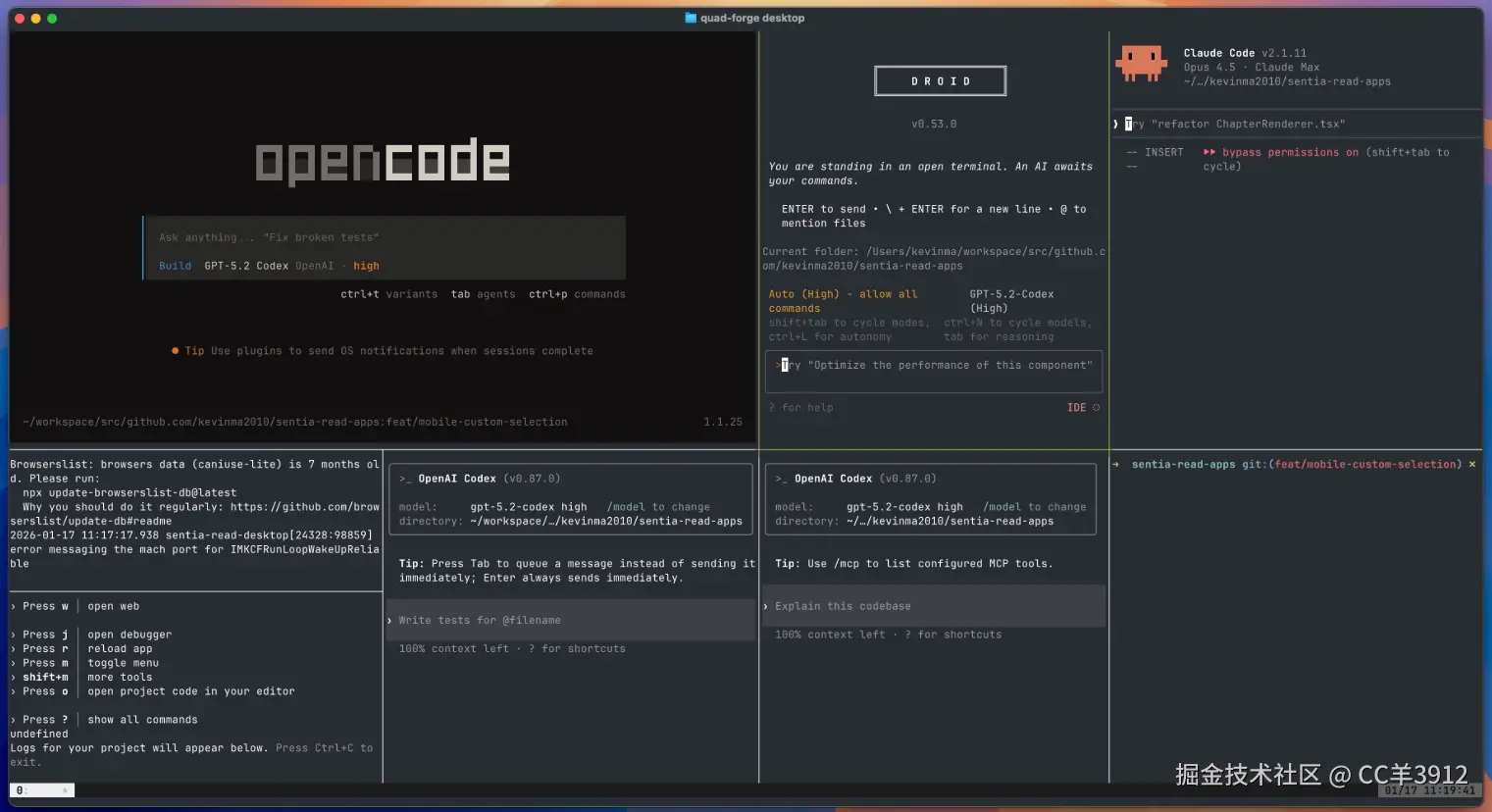The width and height of the screenshot is (1492, 812).
Task: Click the >_ prompt icon in OpenAI Codex panel
Action: click(x=405, y=479)
